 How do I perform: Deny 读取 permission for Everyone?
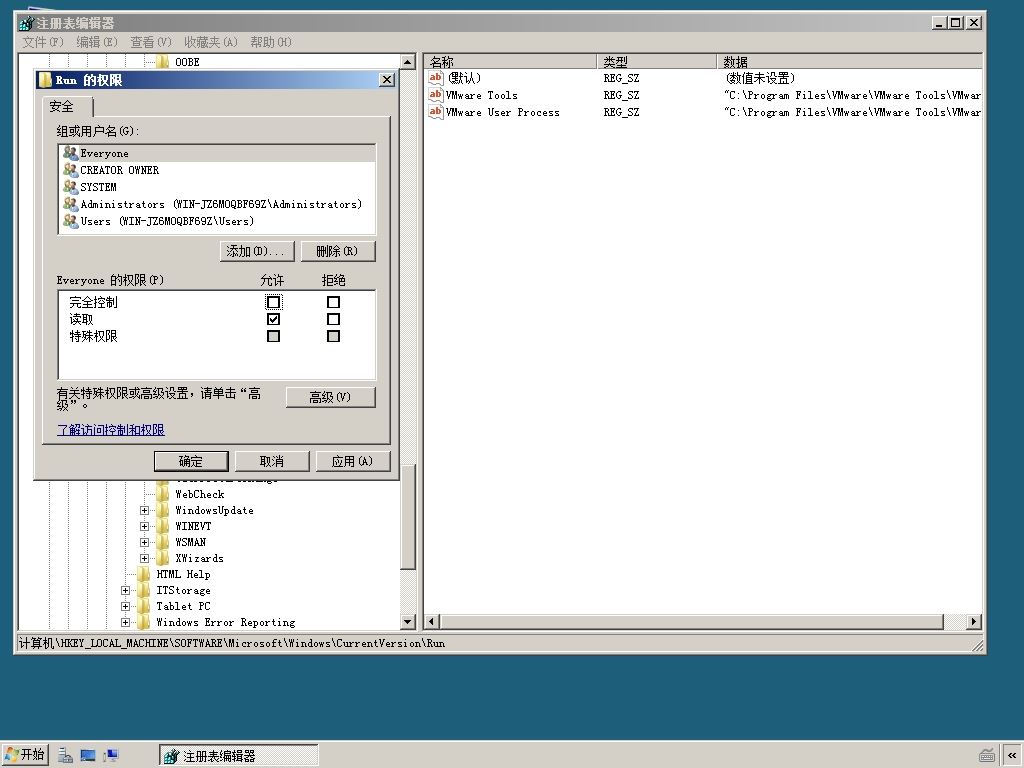[333, 319]
